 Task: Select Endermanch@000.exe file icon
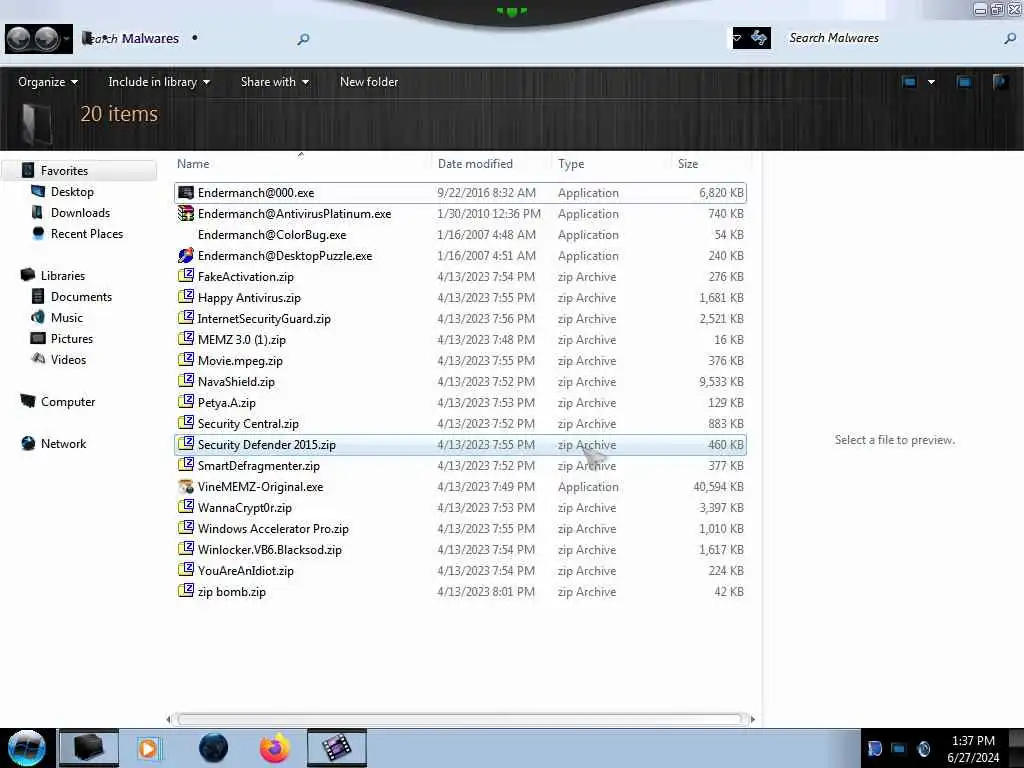point(186,193)
